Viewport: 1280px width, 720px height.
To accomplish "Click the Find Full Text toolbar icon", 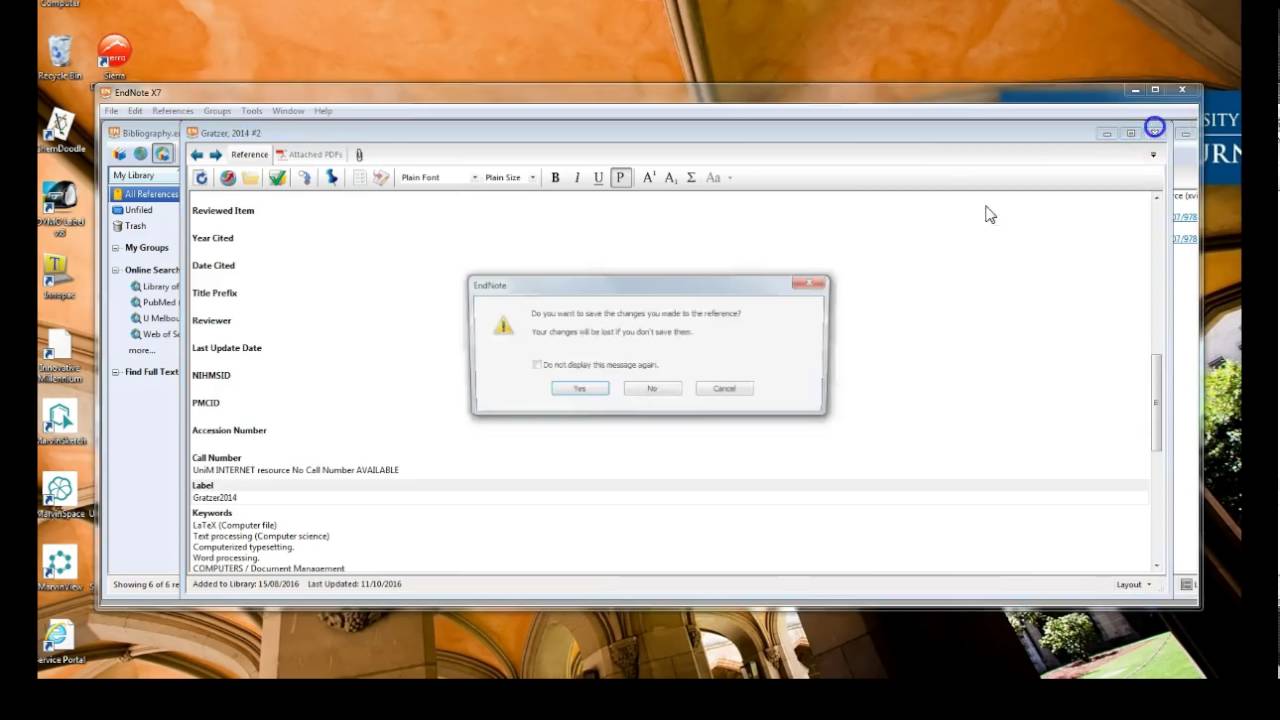I will [305, 178].
